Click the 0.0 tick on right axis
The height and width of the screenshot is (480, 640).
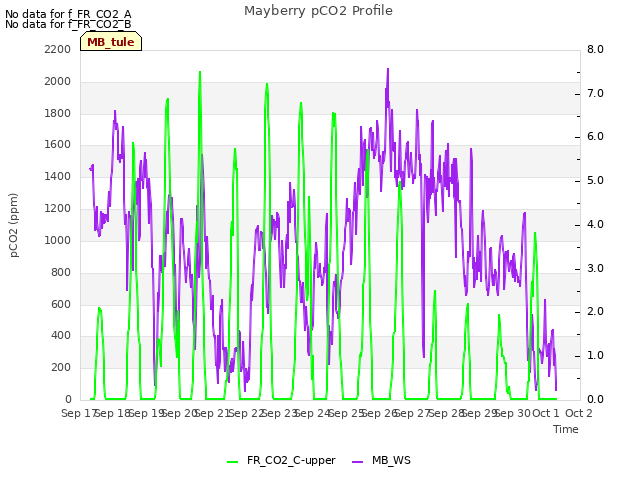tap(595, 399)
